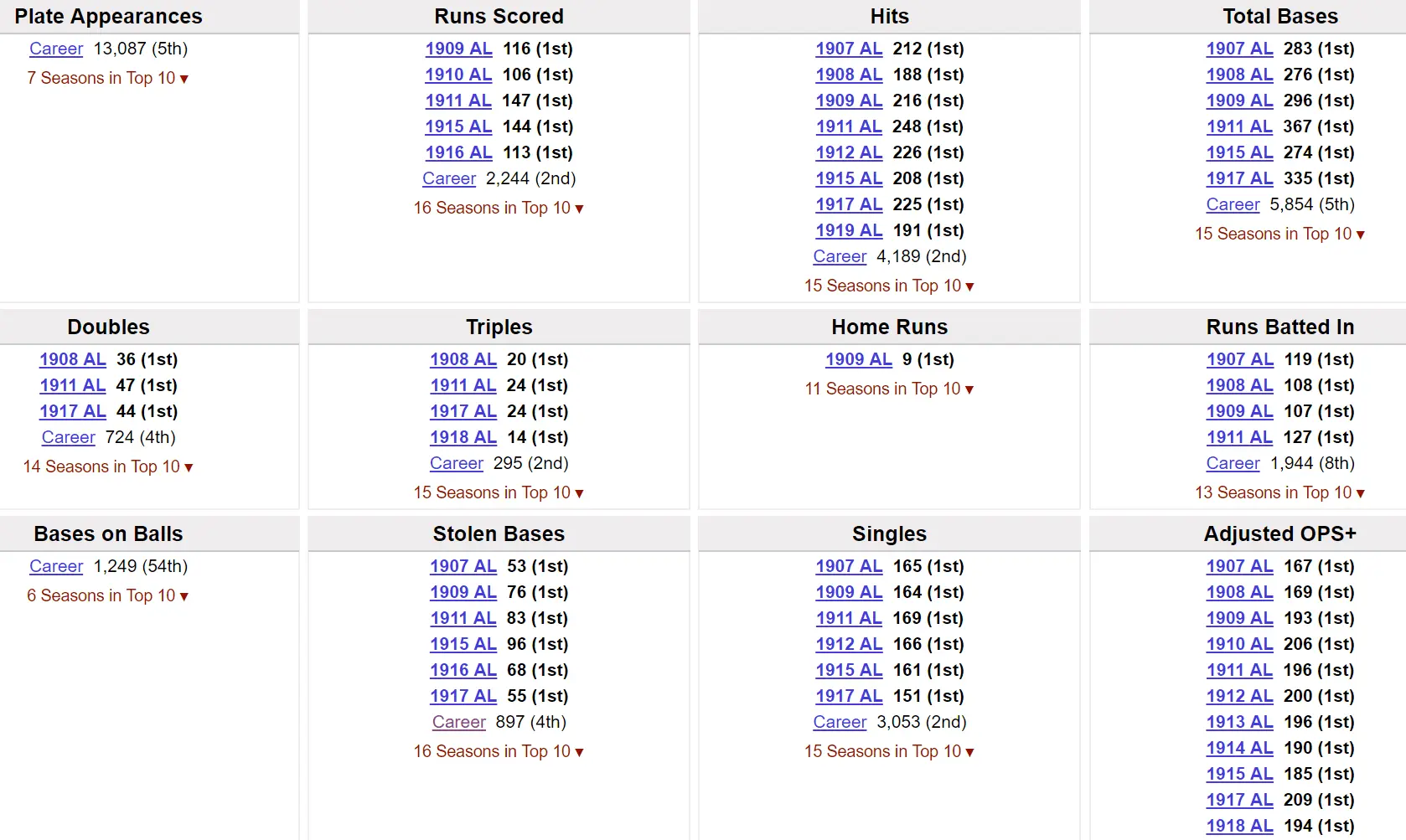The image size is (1406, 840).
Task: Expand Bases on Balls 6 Seasons list
Action: (x=107, y=595)
